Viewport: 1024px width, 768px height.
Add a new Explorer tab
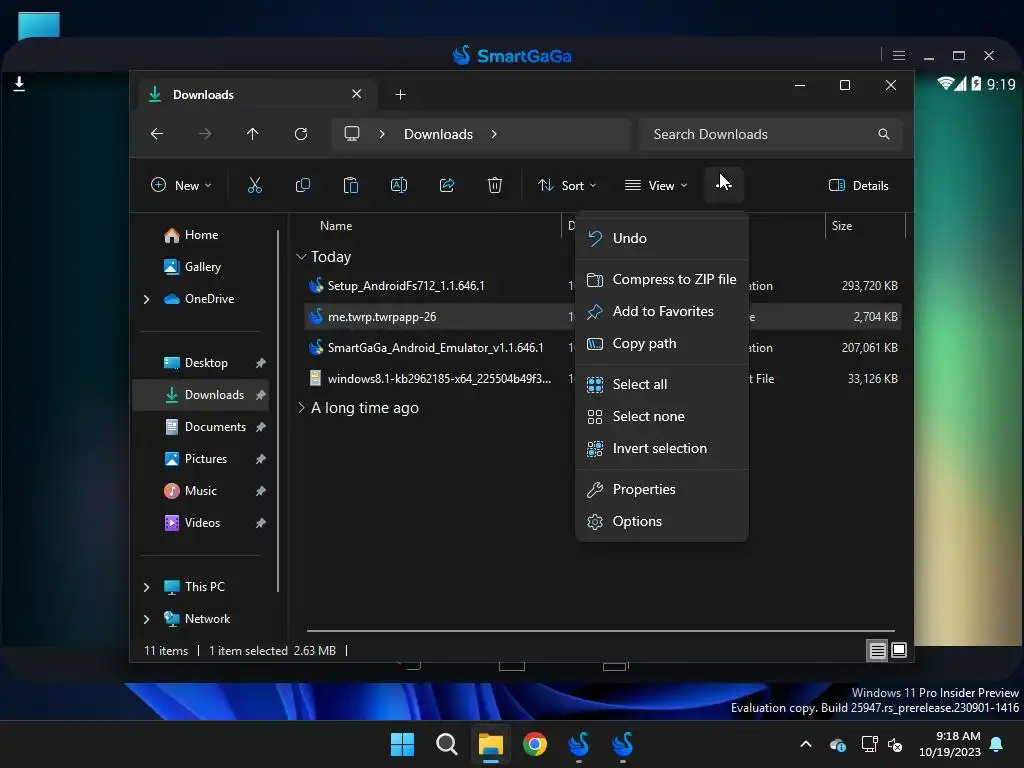[x=400, y=95]
